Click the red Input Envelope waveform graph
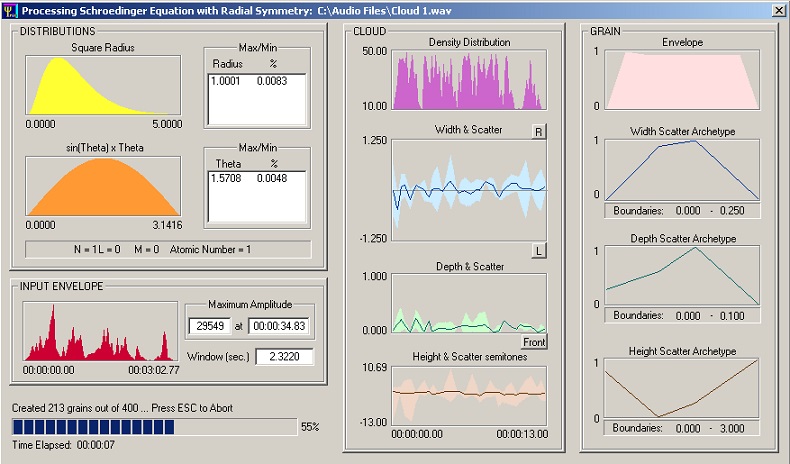The image size is (790, 464). (100, 331)
